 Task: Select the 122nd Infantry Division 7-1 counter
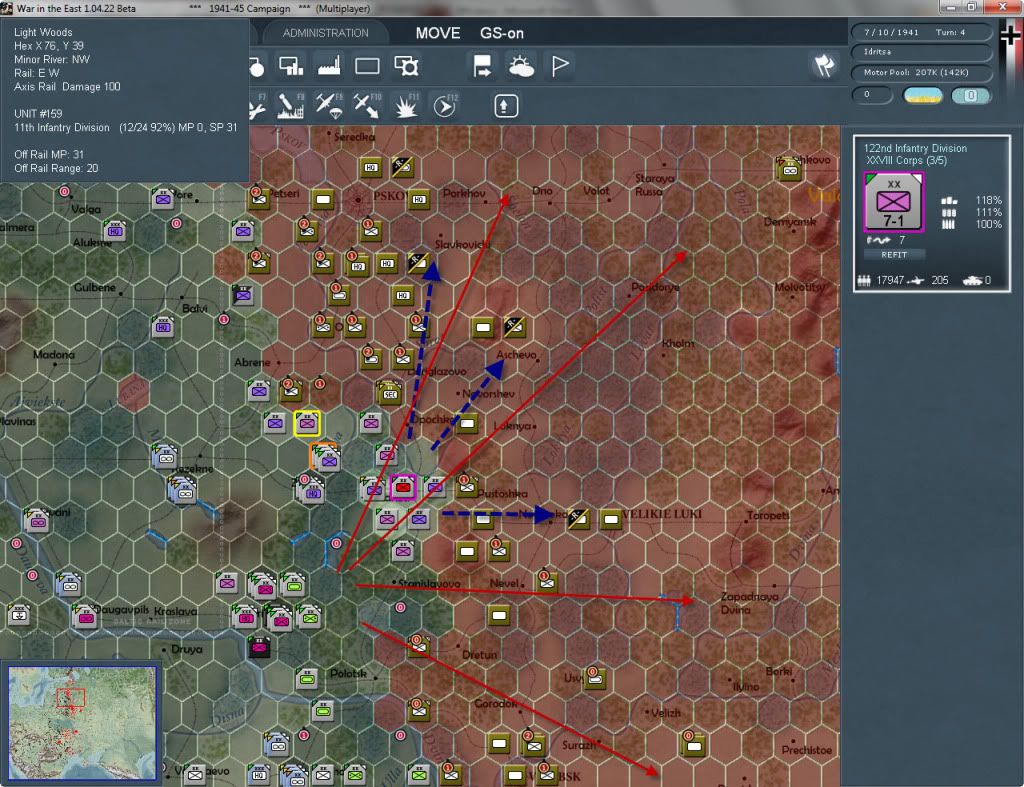pos(893,202)
